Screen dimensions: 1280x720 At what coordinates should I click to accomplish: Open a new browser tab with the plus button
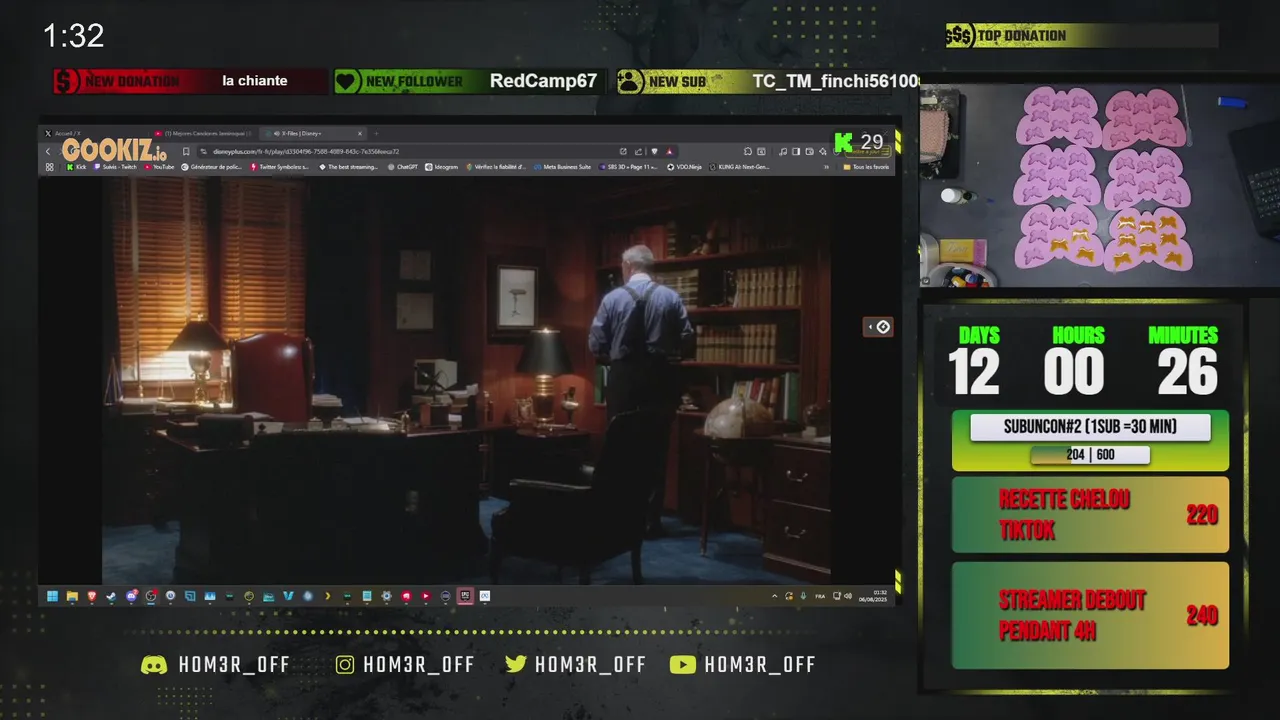click(x=376, y=133)
